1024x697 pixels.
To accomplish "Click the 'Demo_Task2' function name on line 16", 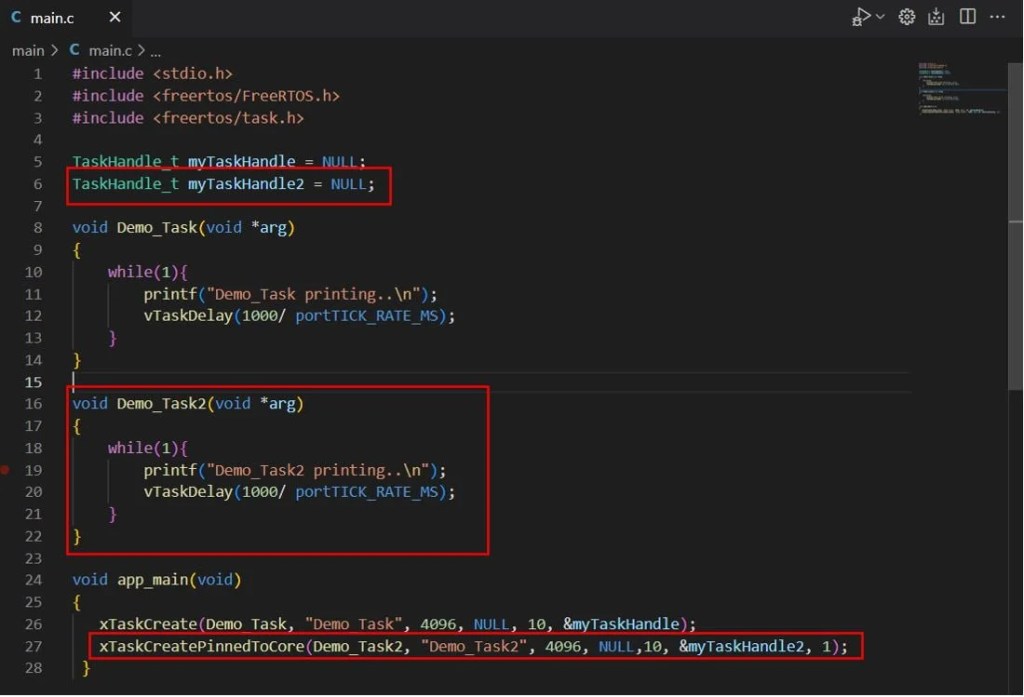I will pos(161,404).
